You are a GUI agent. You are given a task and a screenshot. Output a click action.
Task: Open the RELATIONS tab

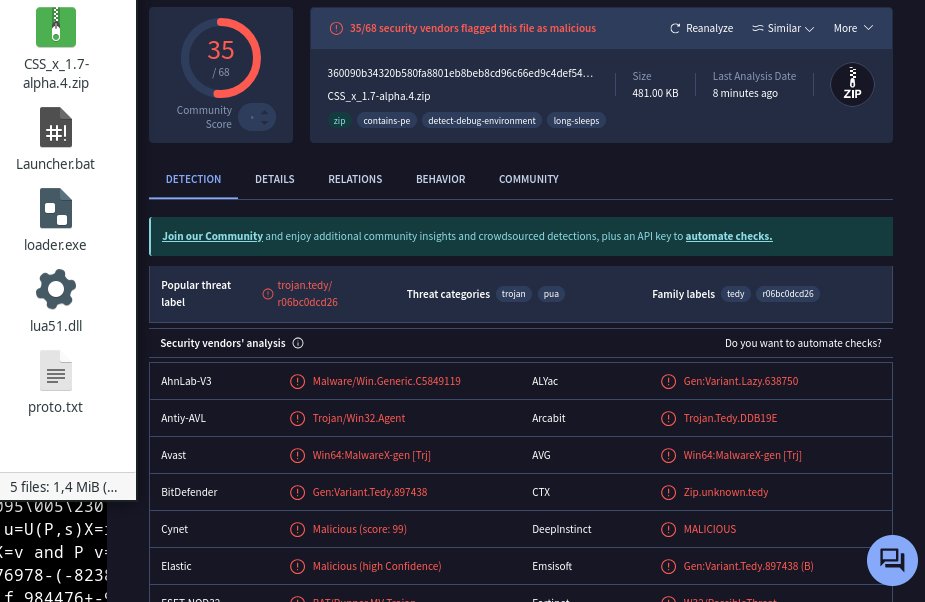pos(355,179)
